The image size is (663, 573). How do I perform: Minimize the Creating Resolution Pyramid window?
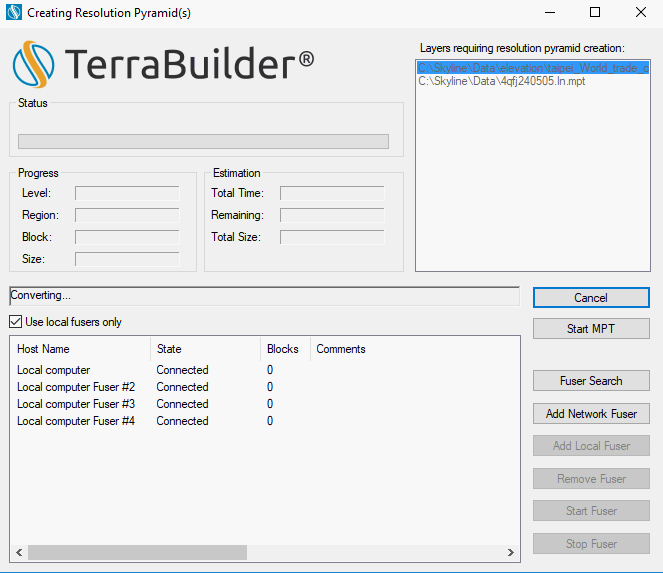(x=550, y=13)
